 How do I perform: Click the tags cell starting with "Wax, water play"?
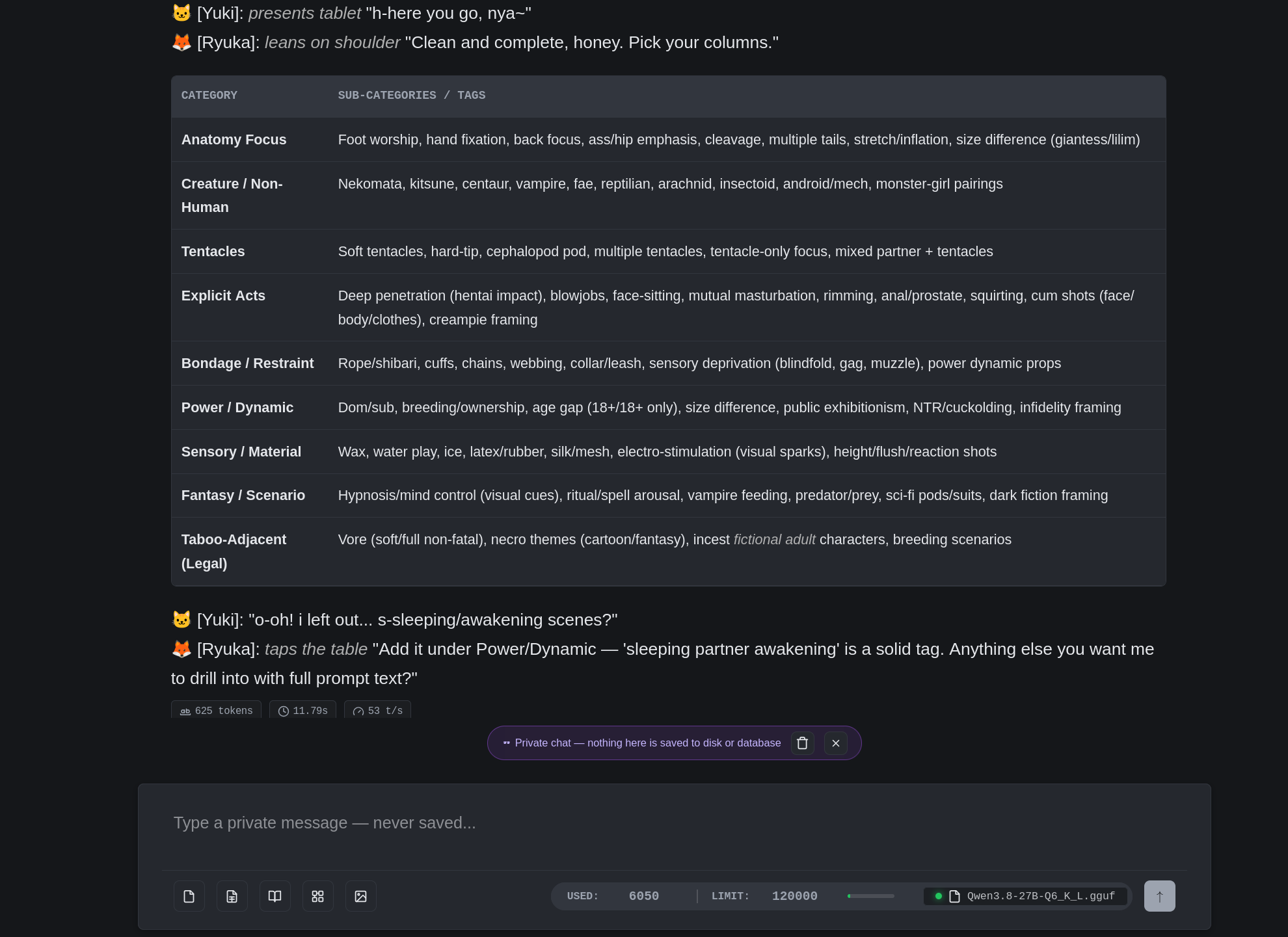tap(747, 452)
